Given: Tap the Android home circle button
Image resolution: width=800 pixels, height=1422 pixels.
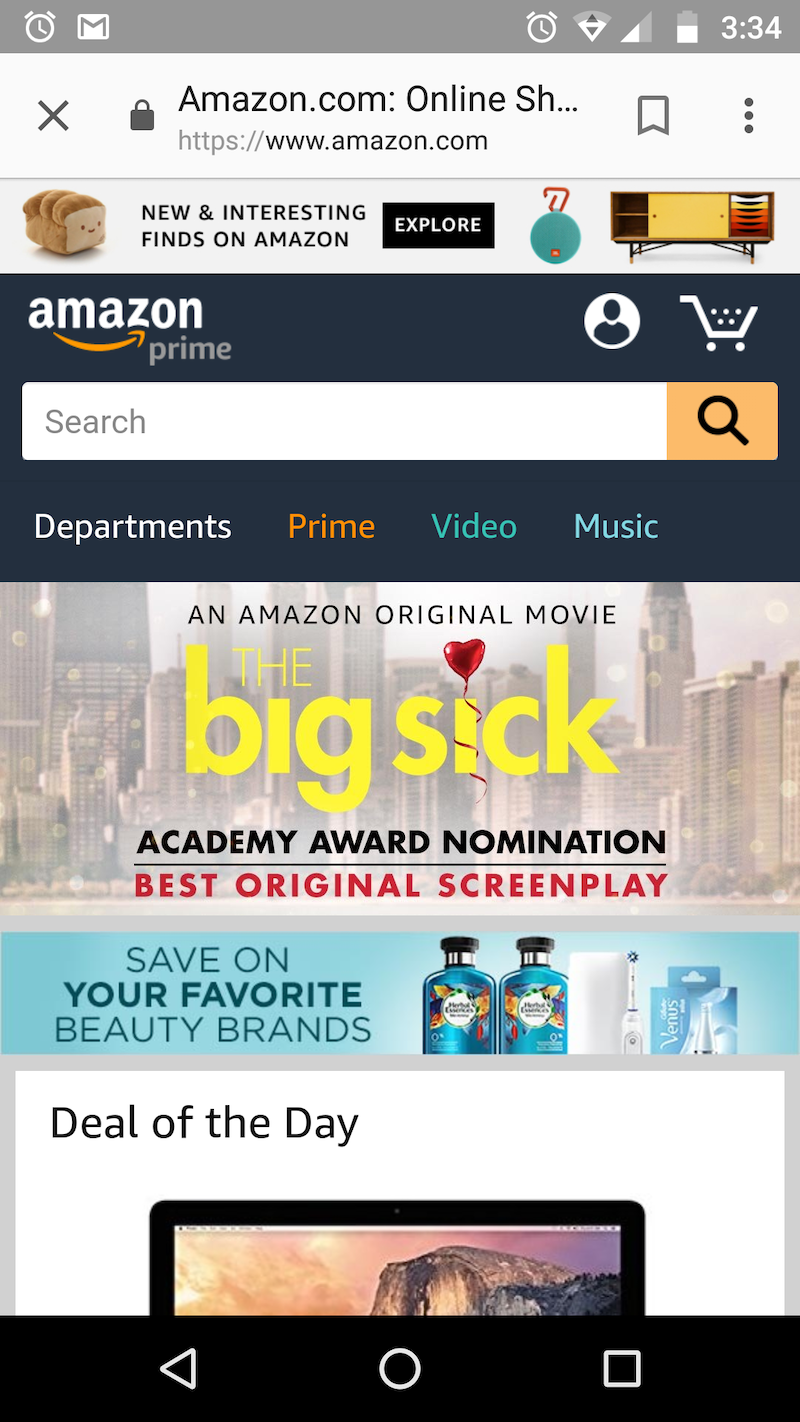Looking at the screenshot, I should pos(400,1368).
